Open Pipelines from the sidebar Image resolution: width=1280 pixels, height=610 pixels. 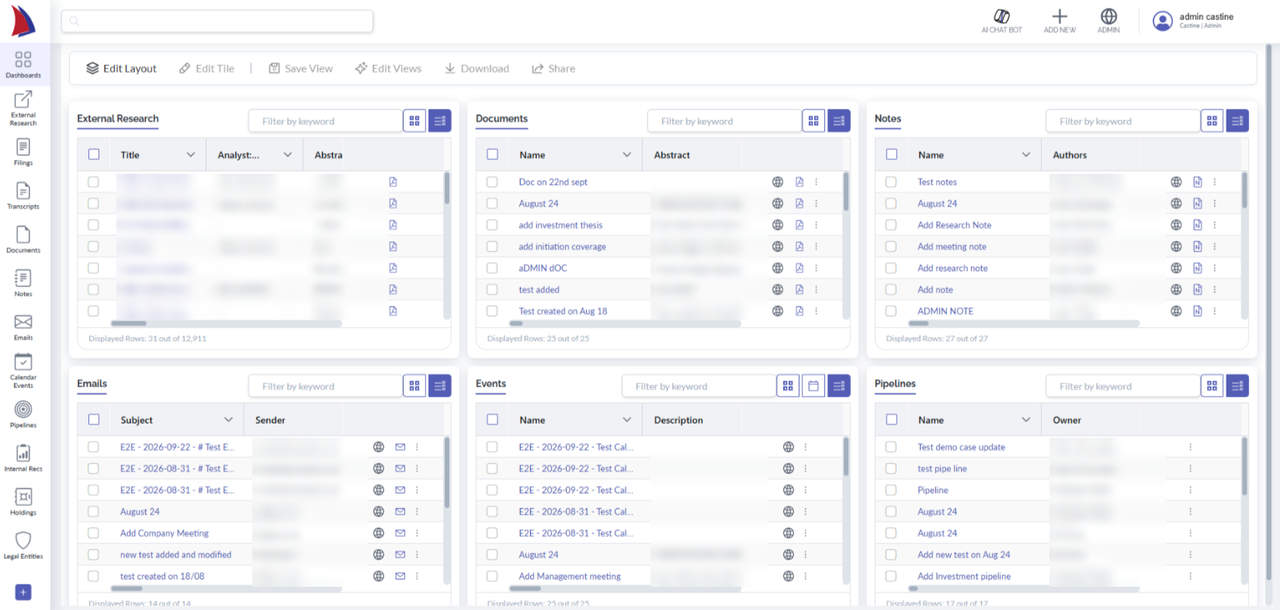click(x=23, y=415)
